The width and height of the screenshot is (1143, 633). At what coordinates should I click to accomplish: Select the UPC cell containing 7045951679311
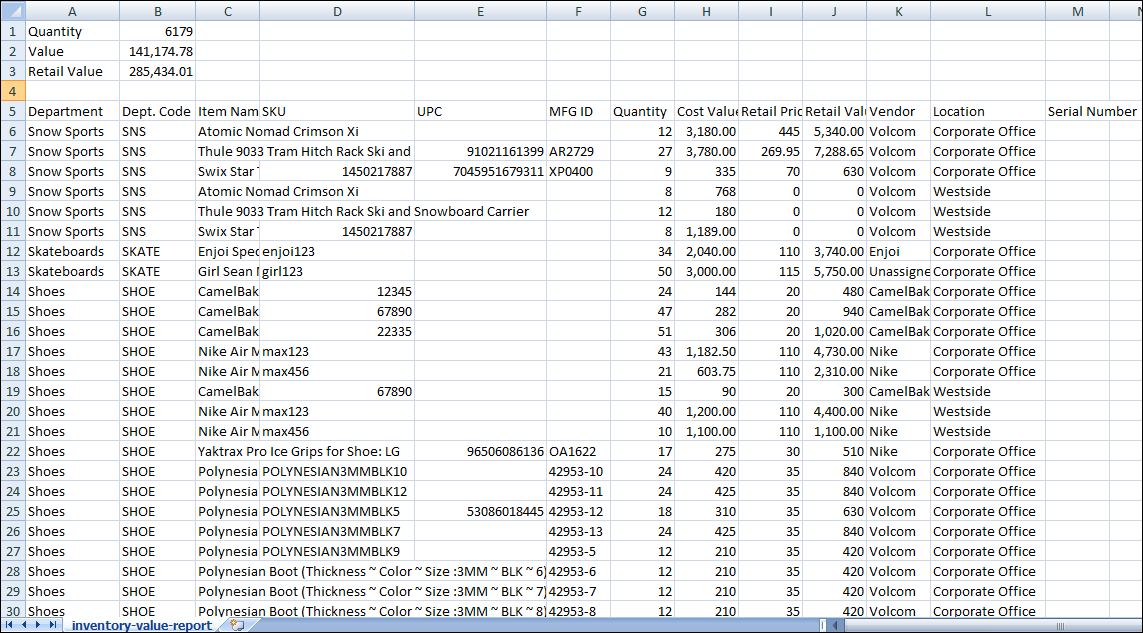479,171
